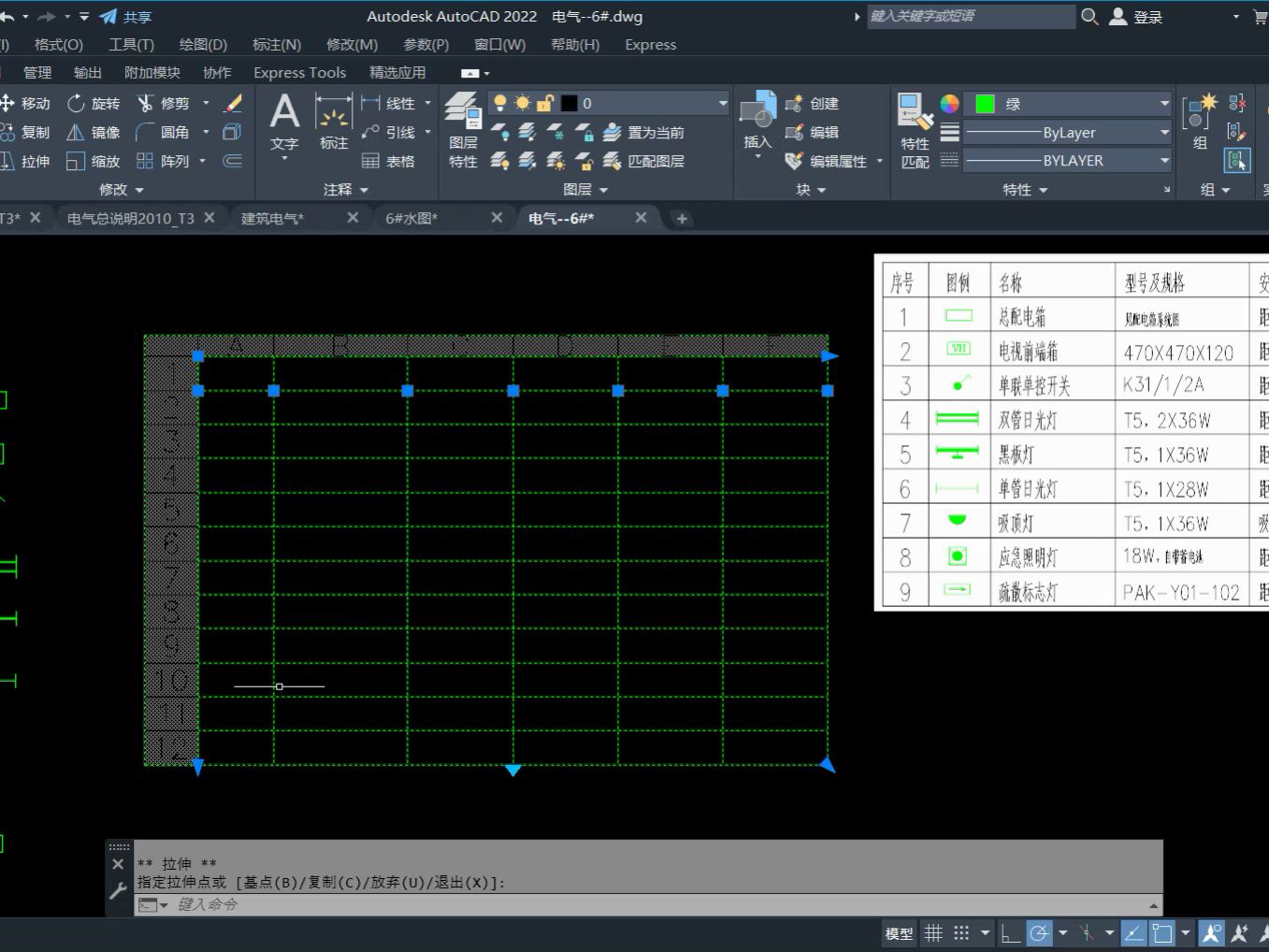Open the Express menu
Image resolution: width=1269 pixels, height=952 pixels.
pos(650,44)
